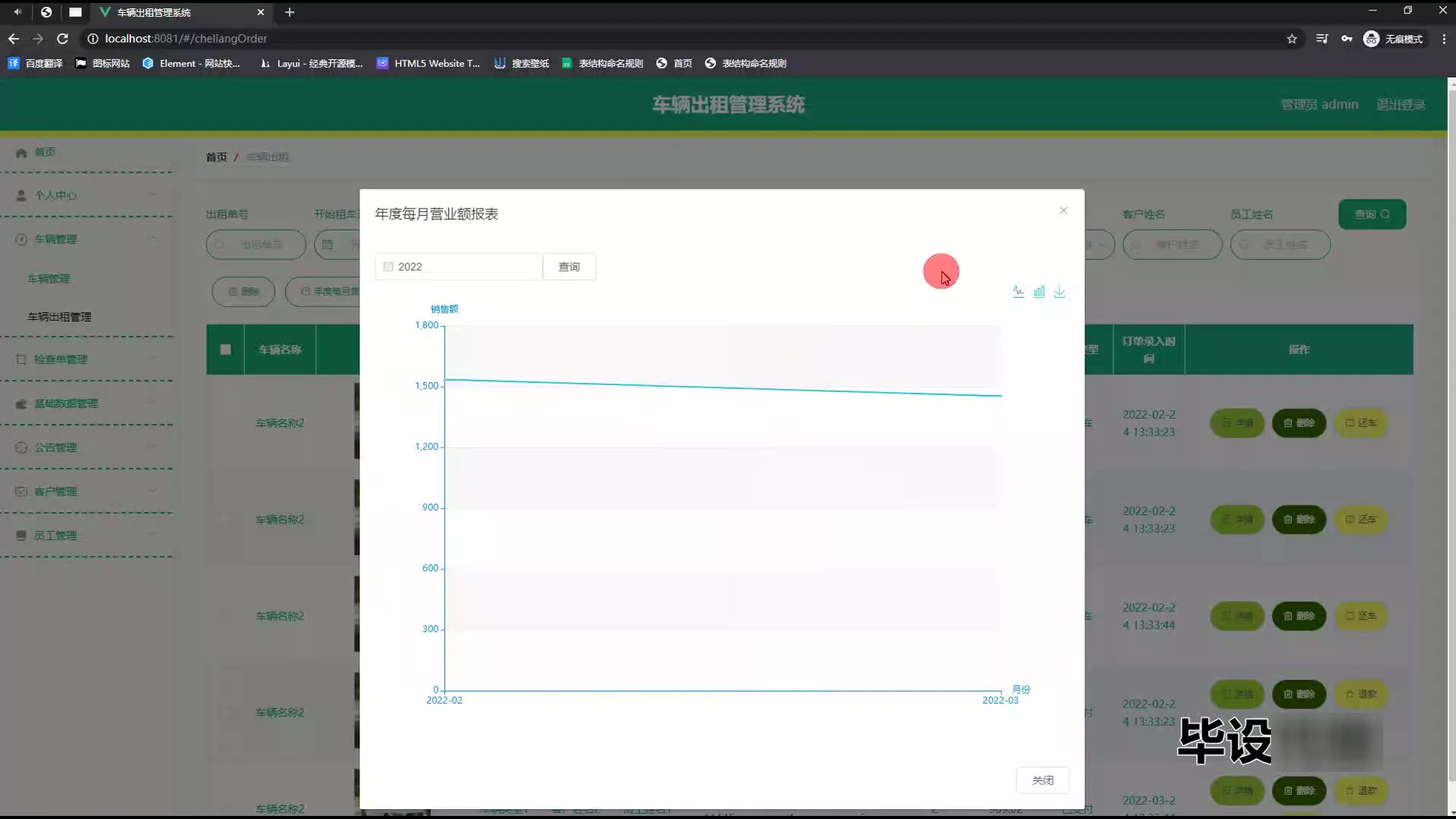Expand 检查单管理 sidebar menu
Image resolution: width=1456 pixels, height=819 pixels.
[86, 359]
